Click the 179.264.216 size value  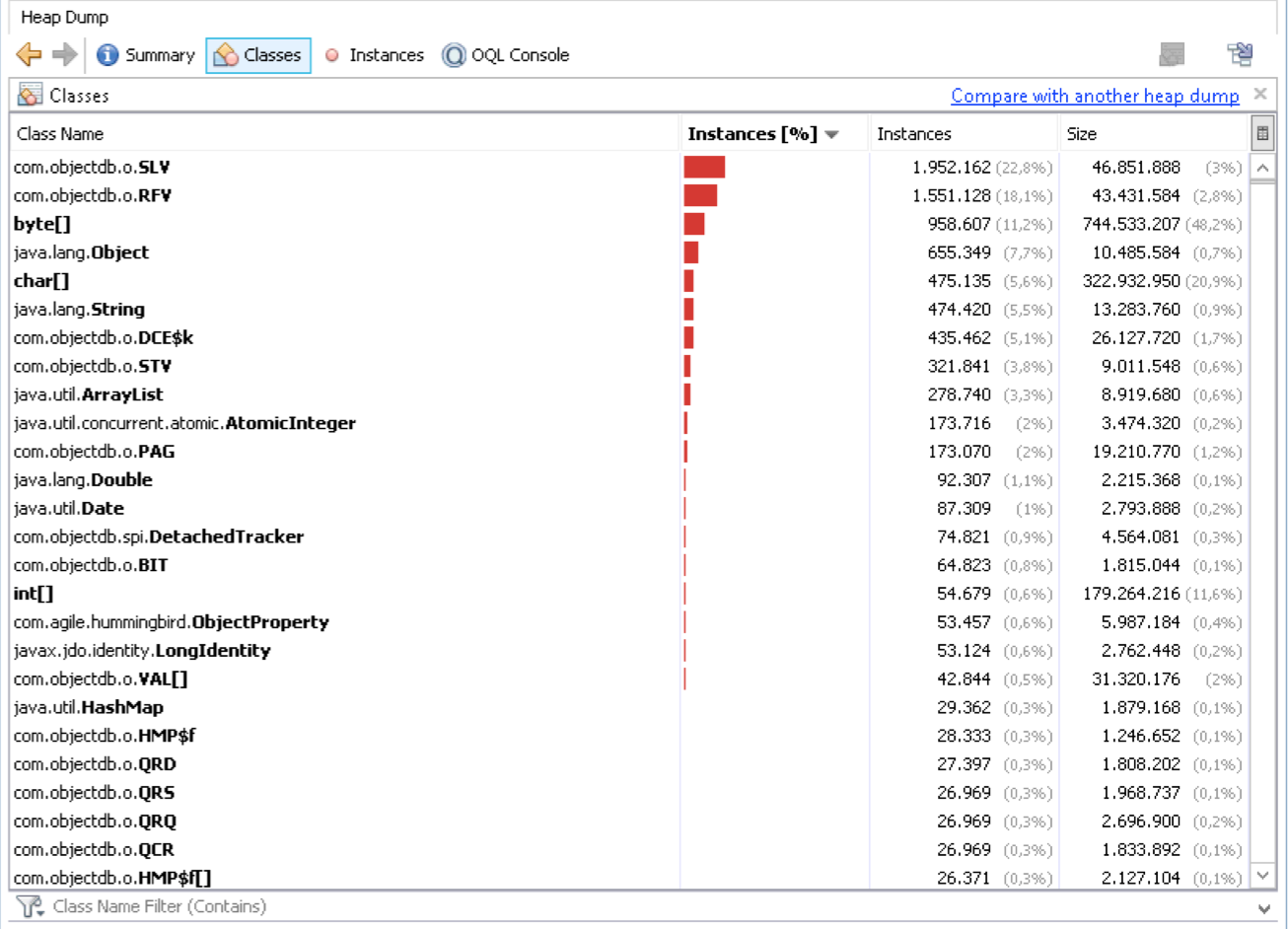click(x=1131, y=594)
